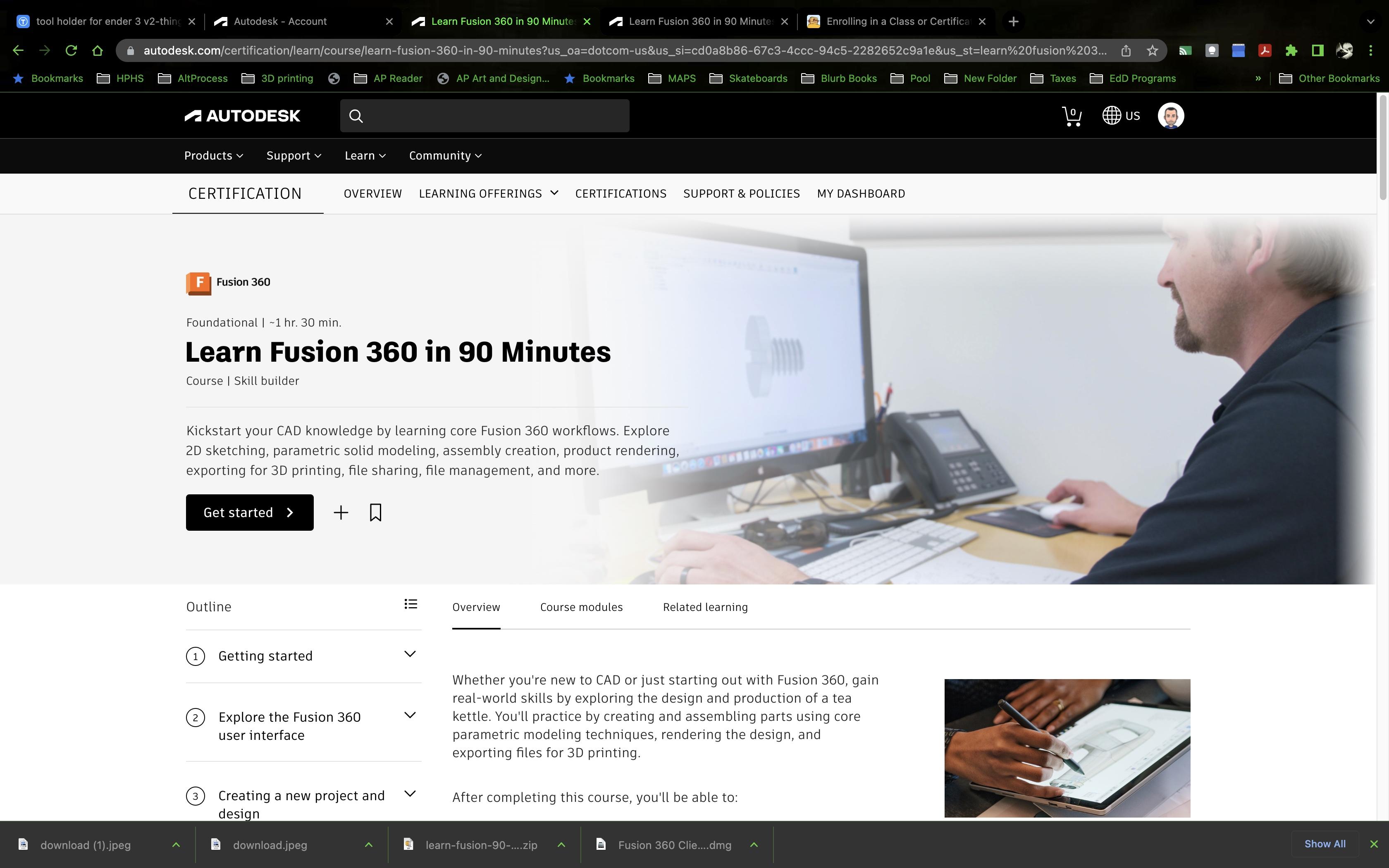Click the Autodesk logo

(242, 116)
